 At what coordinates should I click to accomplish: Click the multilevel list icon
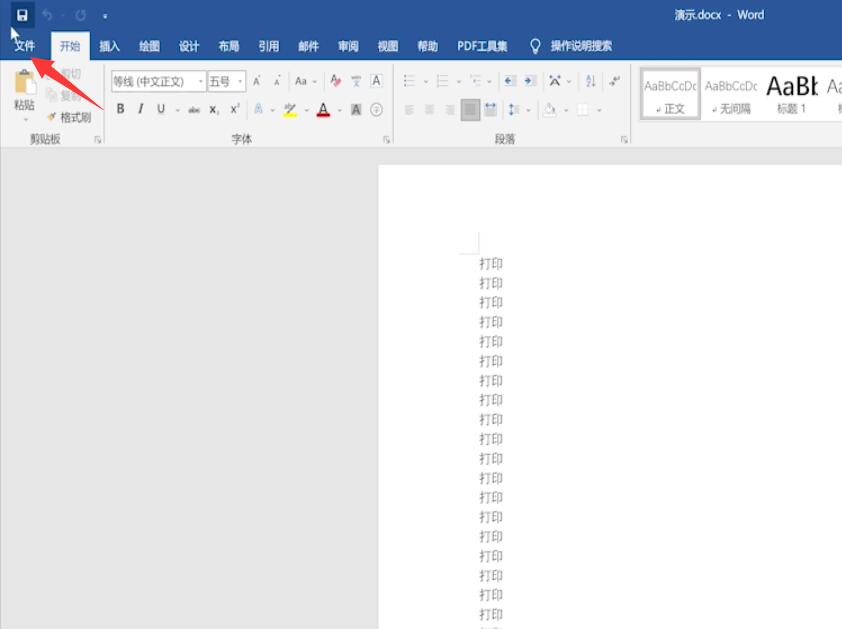pos(476,81)
